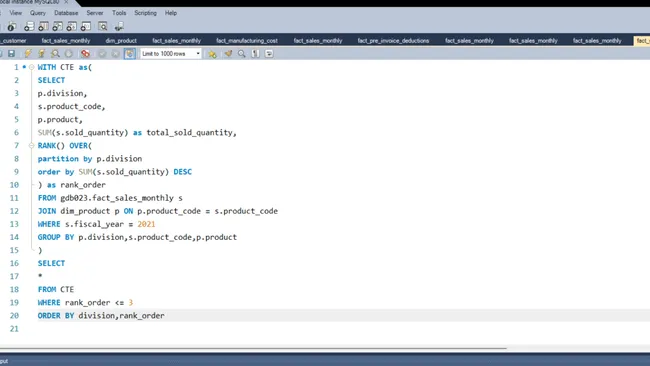This screenshot has height=366, width=650.
Task: Click partition by keyword on line 8
Action: [65, 159]
